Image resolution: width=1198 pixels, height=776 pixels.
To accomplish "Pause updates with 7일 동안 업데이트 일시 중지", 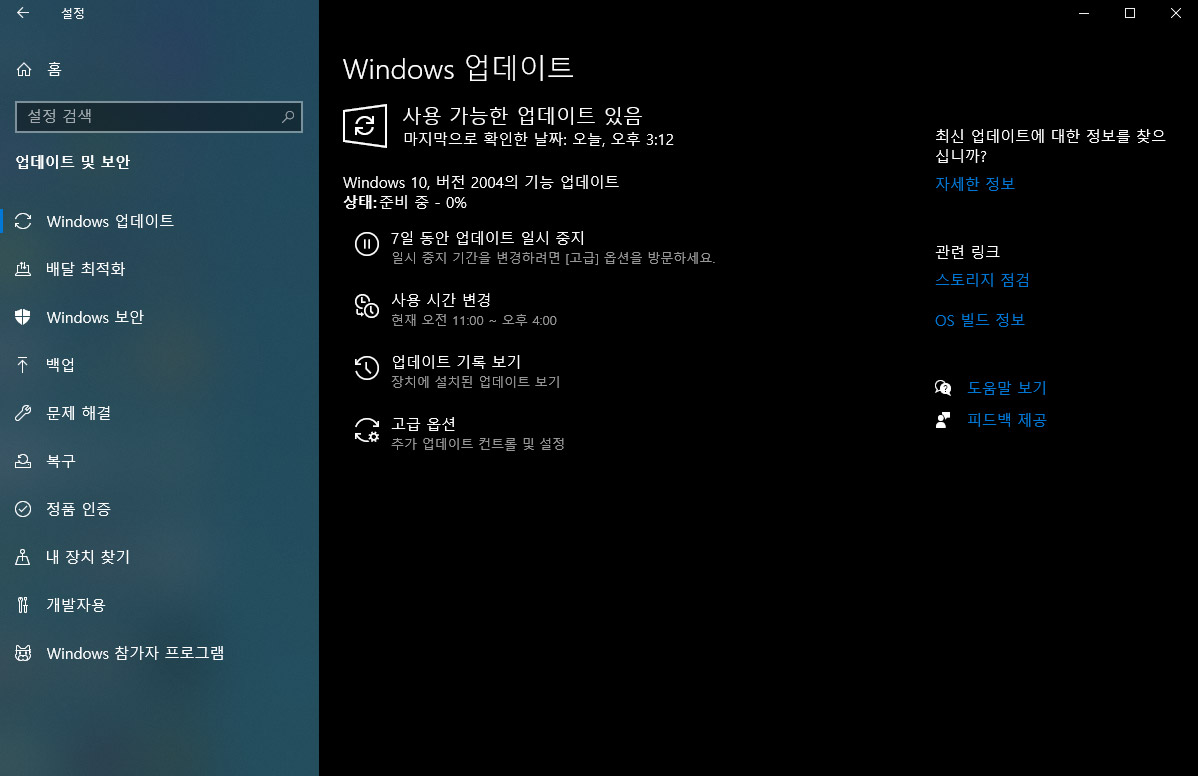I will [535, 247].
